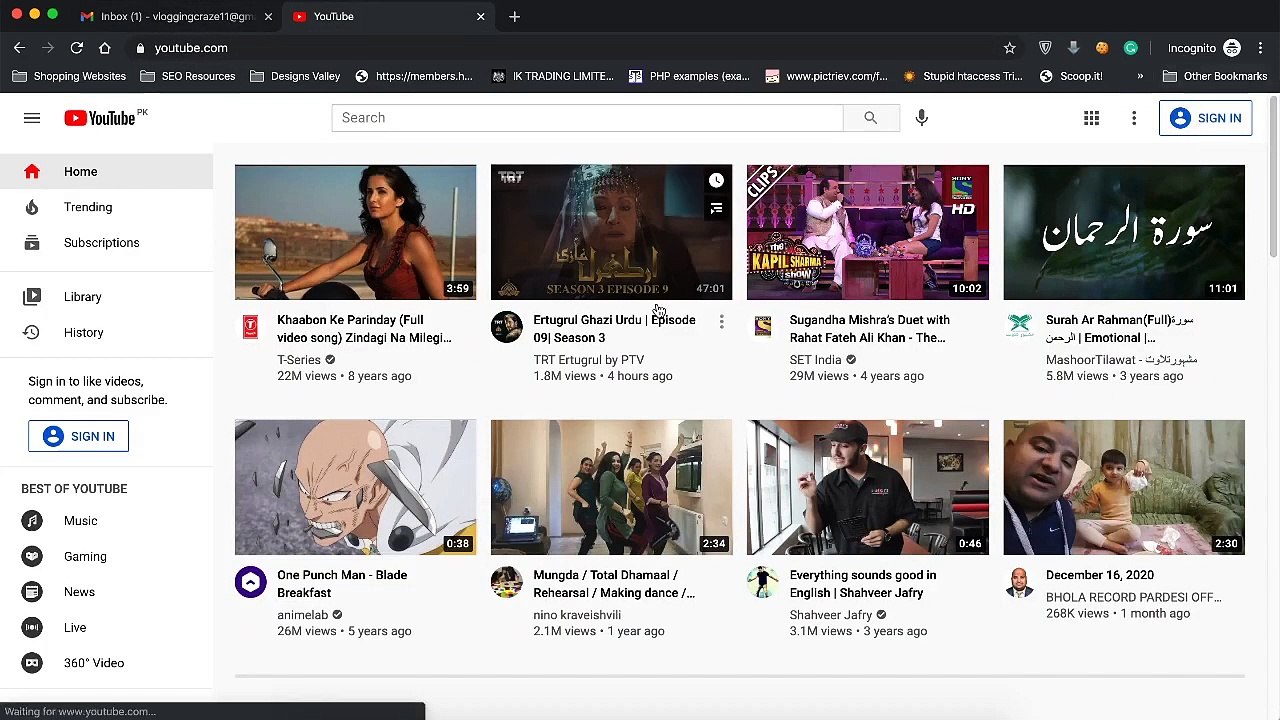Open the SET India channel name link
This screenshot has width=1280, height=720.
click(x=815, y=360)
